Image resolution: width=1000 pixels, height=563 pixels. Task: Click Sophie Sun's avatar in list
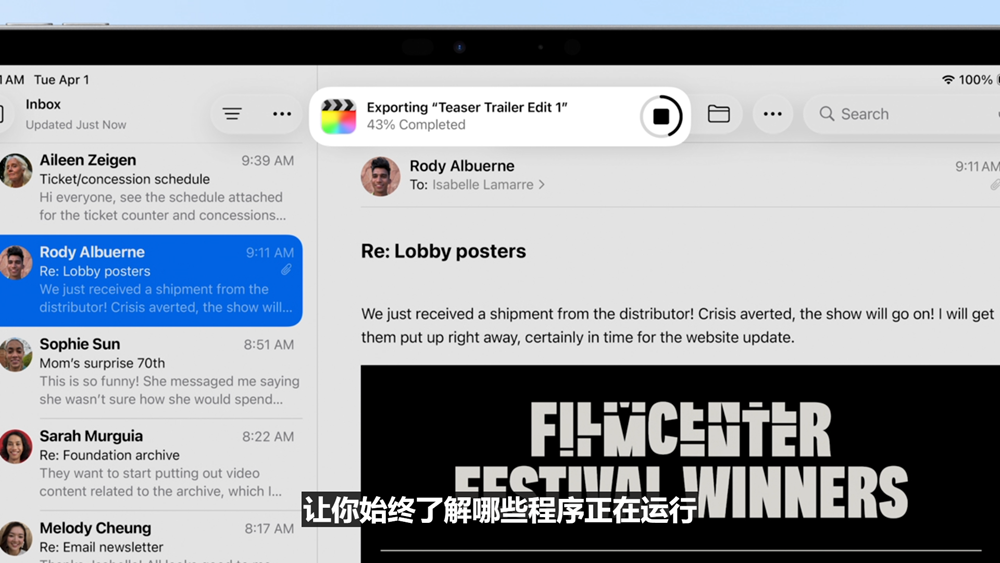pos(15,355)
